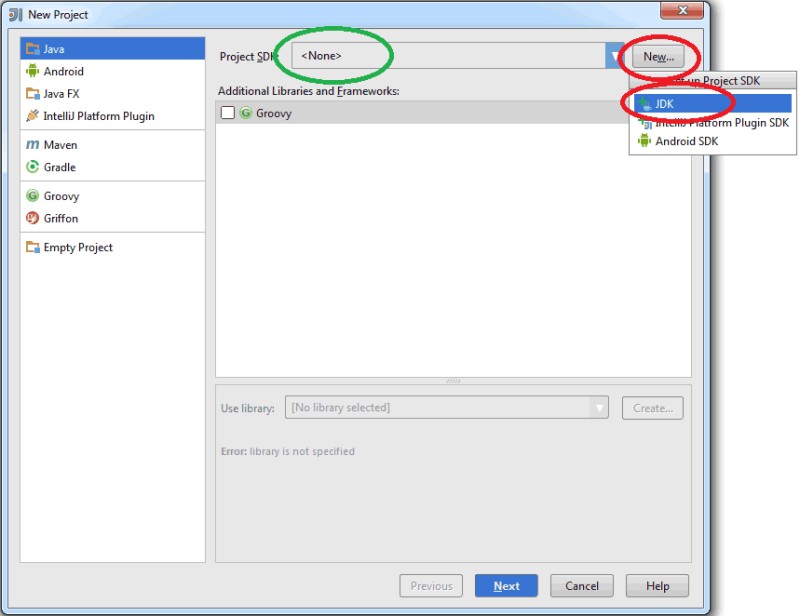Click the Next button
The image size is (800, 616).
[x=506, y=586]
